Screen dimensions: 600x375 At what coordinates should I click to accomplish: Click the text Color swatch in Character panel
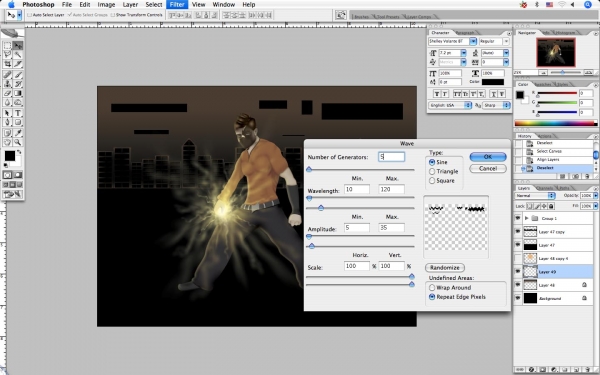click(x=492, y=82)
